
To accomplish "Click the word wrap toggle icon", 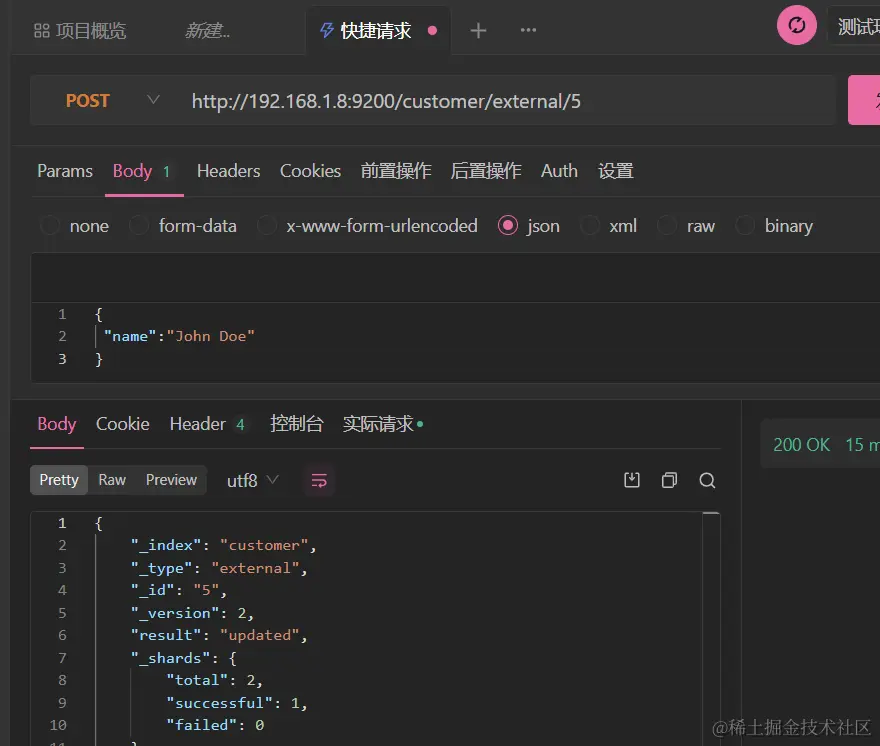I will [319, 480].
